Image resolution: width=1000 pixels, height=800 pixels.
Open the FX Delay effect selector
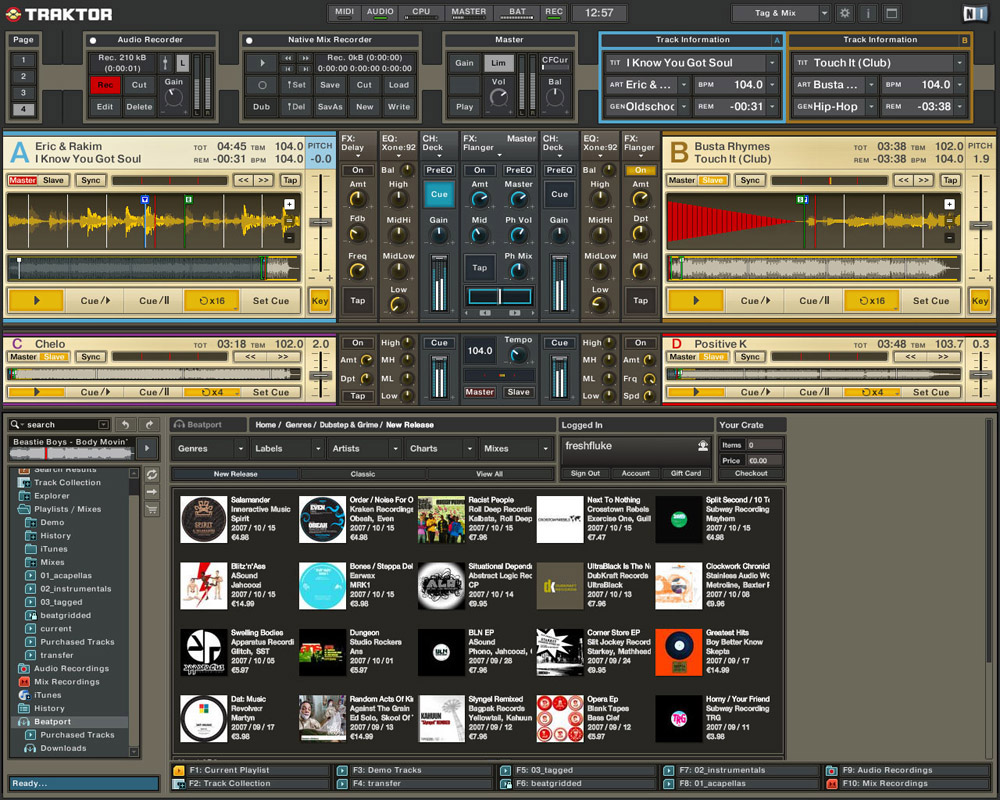357,155
